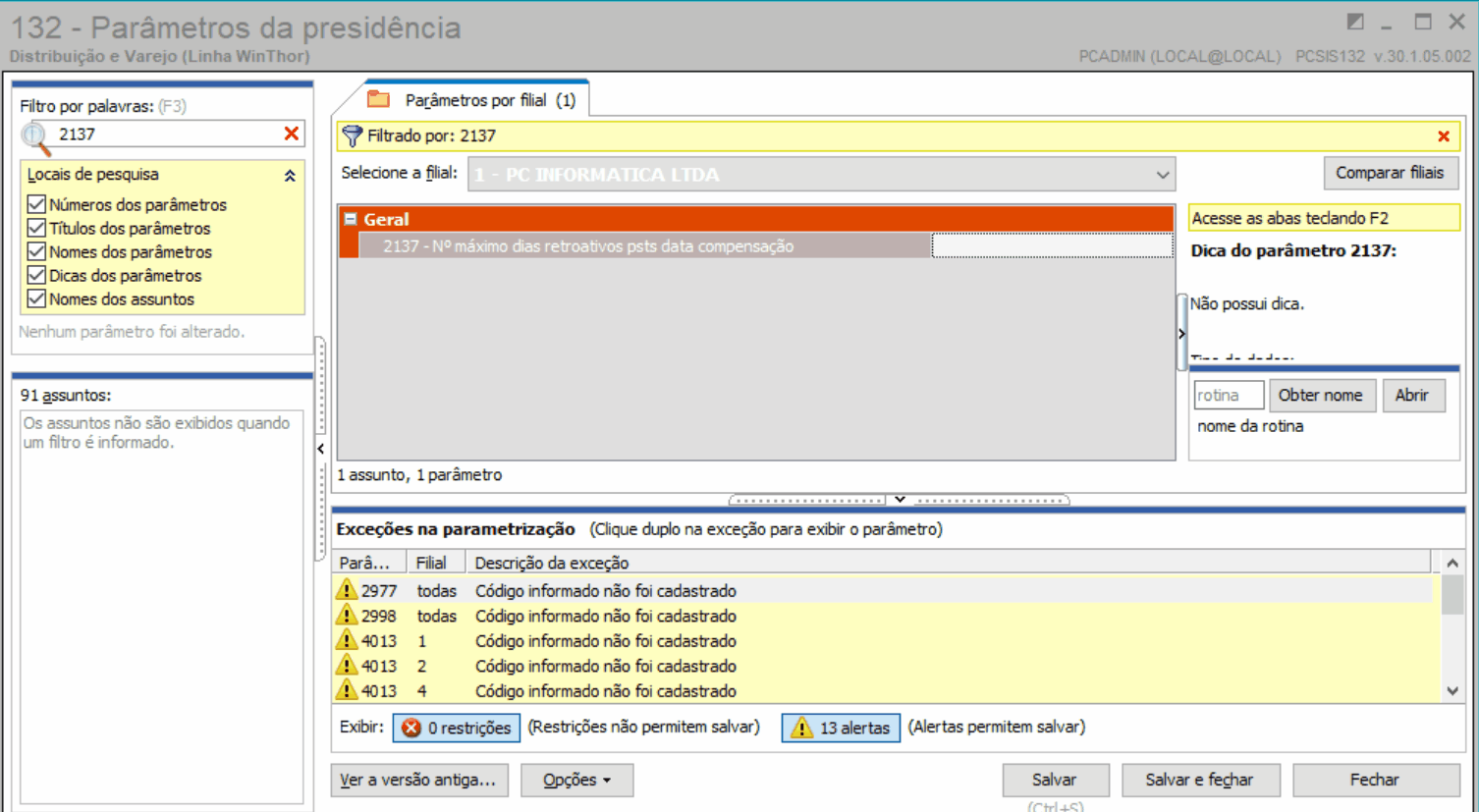Screen dimensions: 1479x812
Task: Maximize the window
Action: [1422, 22]
